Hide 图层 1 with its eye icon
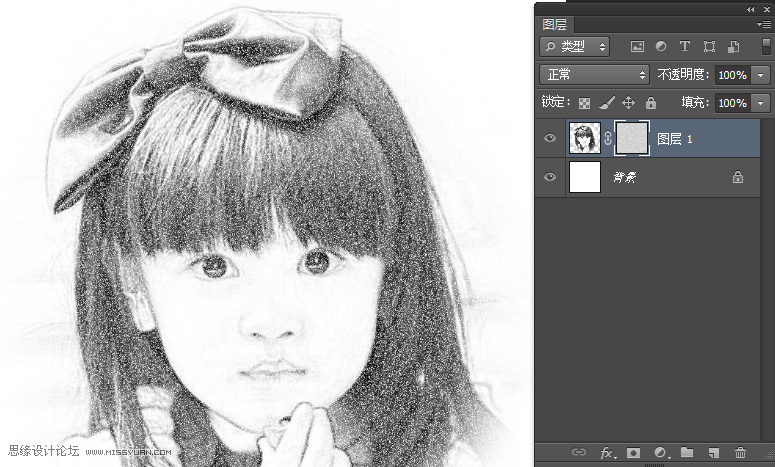The height and width of the screenshot is (467, 775). (x=550, y=138)
